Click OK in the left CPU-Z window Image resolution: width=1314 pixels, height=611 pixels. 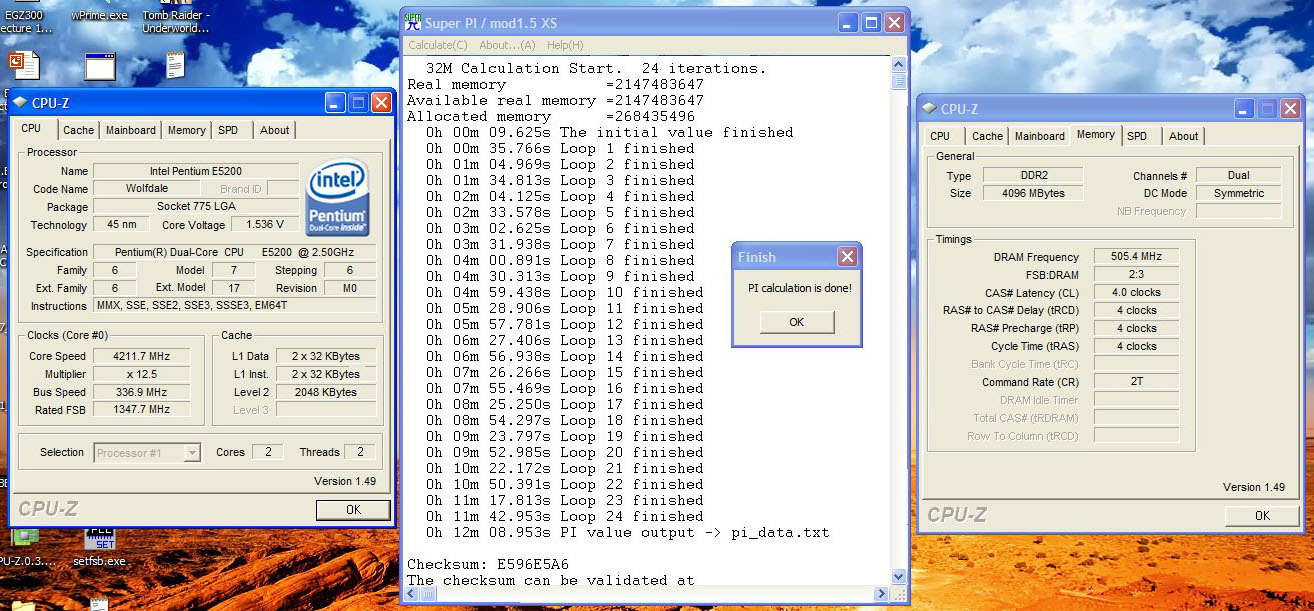coord(353,509)
